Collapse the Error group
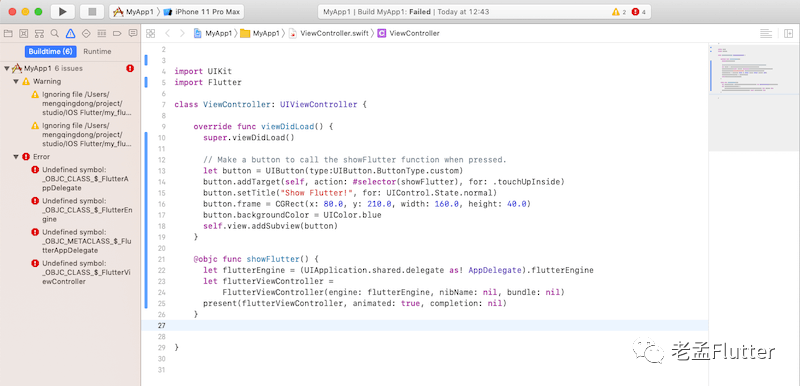This screenshot has height=386, width=800. click(16, 157)
